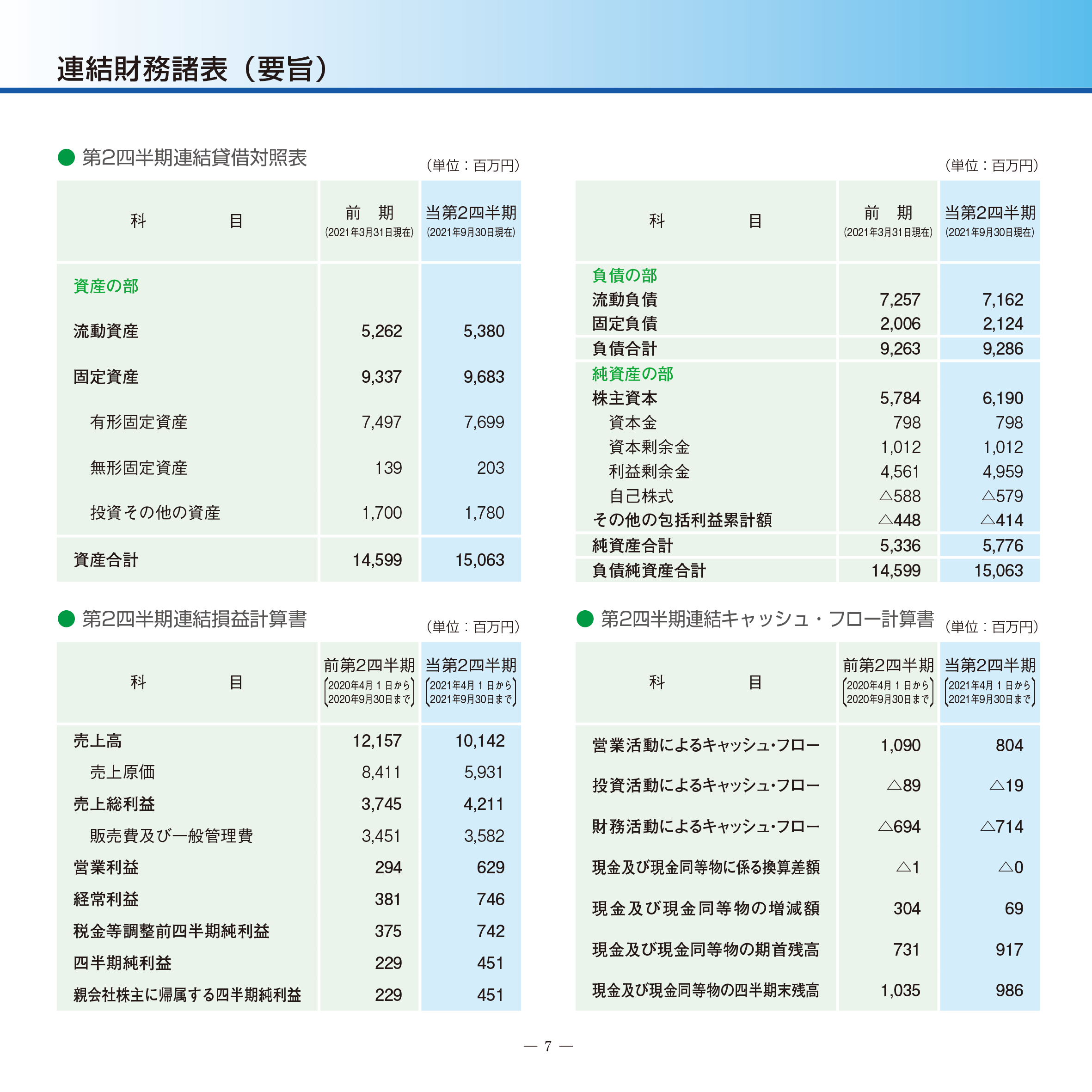
Task: Click the page number 7 at the bottom
Action: (x=548, y=1046)
